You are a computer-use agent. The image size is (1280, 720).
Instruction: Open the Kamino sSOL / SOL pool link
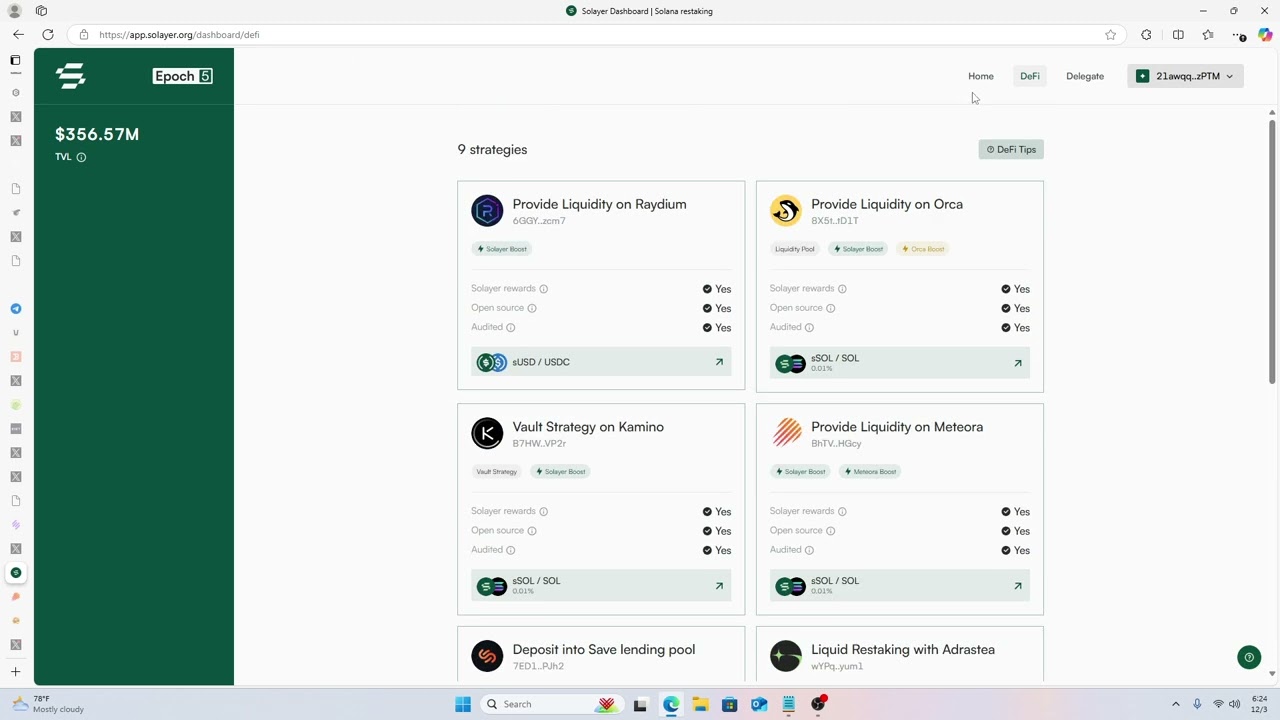[x=601, y=586]
